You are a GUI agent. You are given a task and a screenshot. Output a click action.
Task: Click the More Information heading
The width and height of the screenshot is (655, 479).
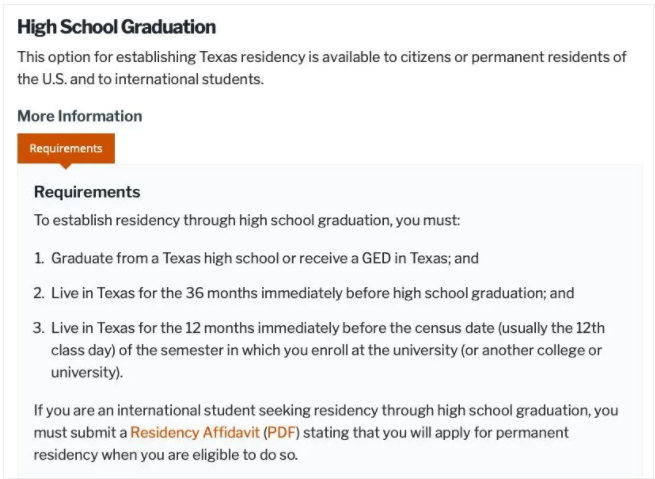[x=80, y=116]
